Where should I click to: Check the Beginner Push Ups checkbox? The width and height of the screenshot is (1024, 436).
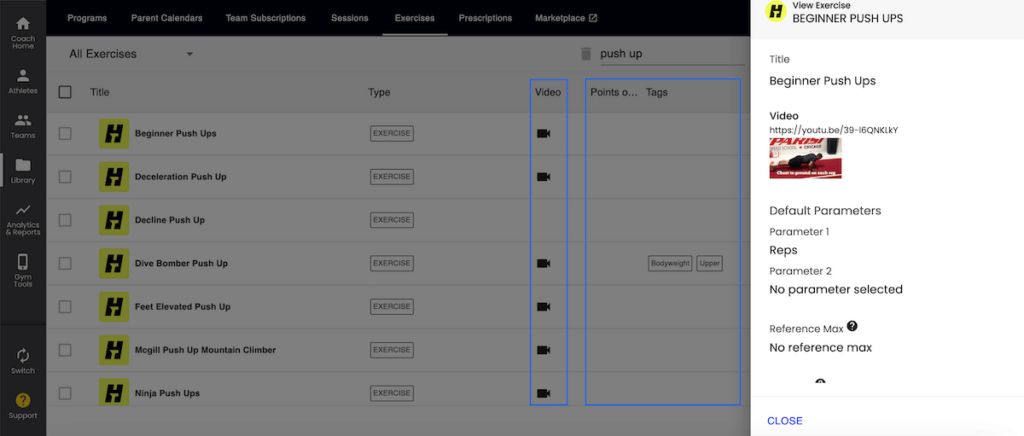65,133
